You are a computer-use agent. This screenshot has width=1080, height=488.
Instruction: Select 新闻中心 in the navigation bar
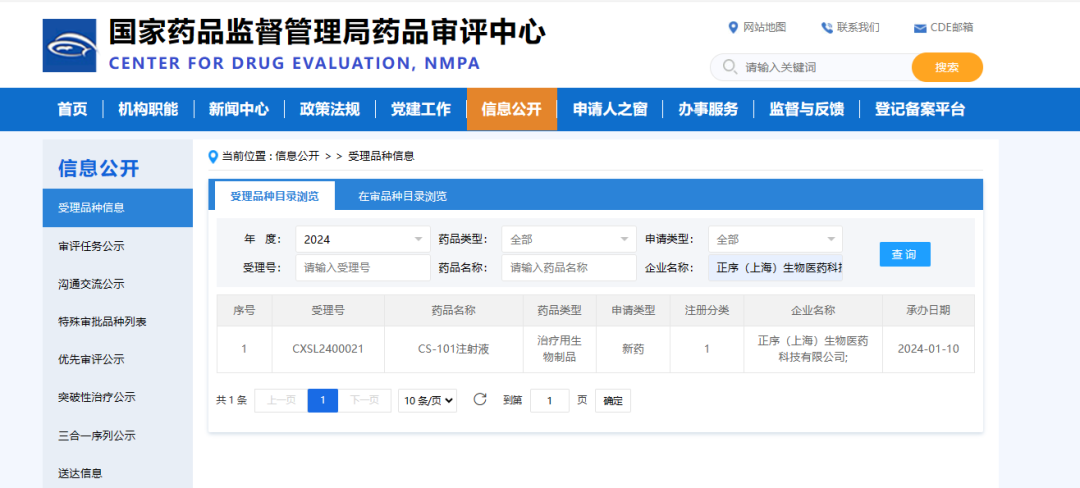click(x=238, y=109)
